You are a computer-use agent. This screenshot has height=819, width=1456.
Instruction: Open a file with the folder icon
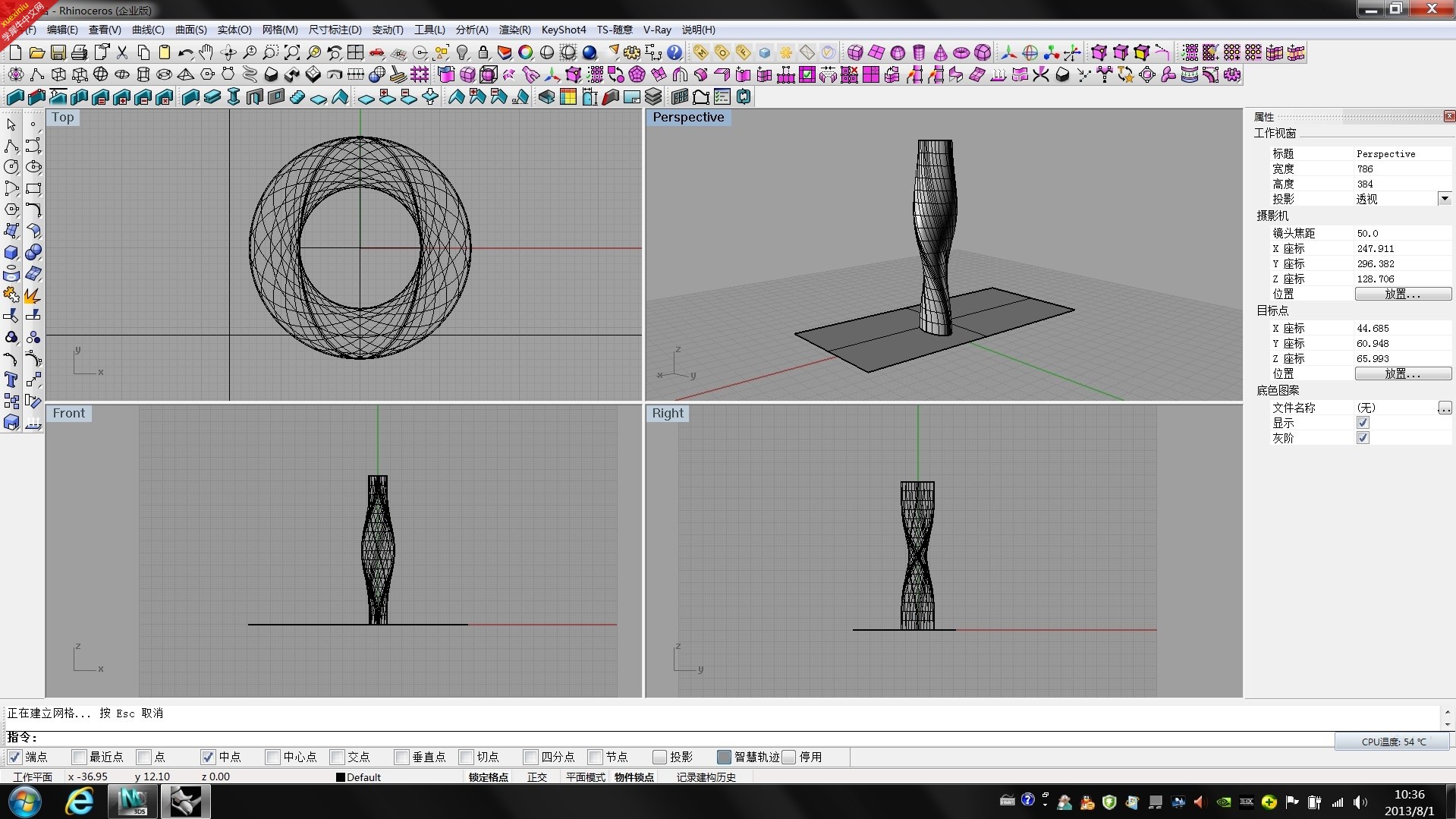pos(36,52)
